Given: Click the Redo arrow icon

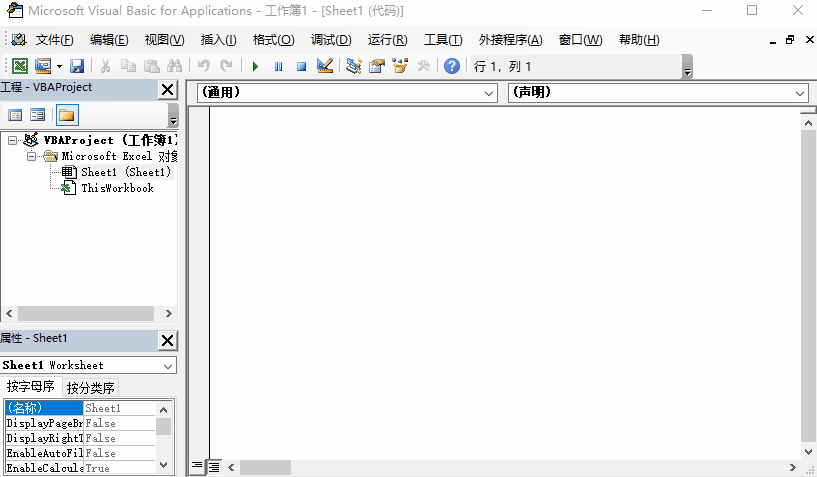Looking at the screenshot, I should point(226,66).
